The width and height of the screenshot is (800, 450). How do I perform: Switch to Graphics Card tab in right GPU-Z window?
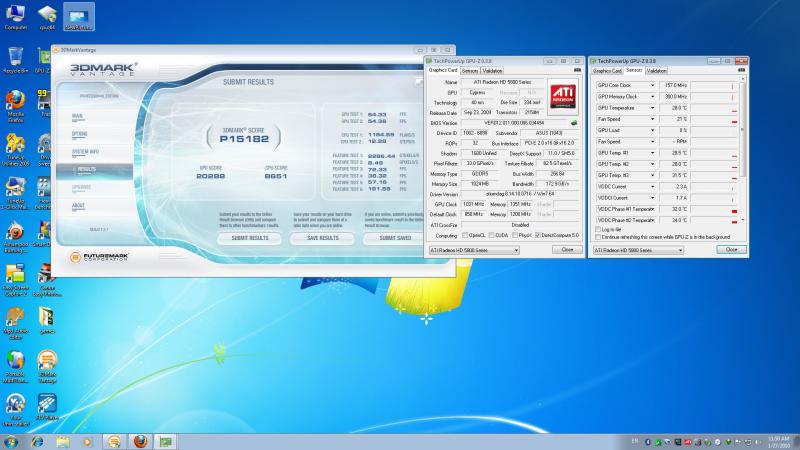tap(607, 71)
